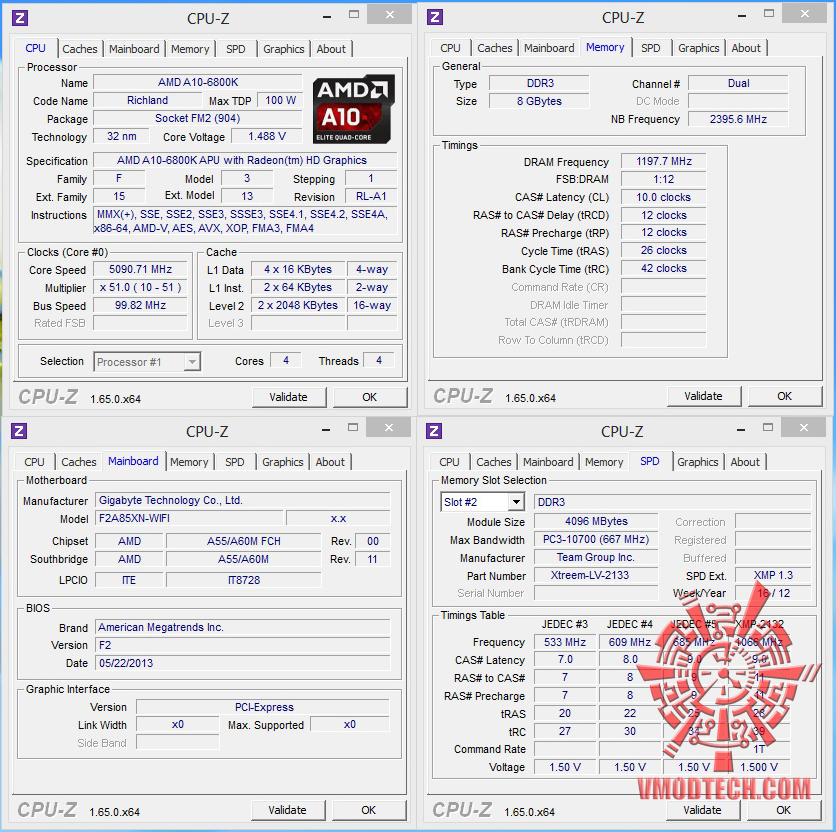Go to CPU tab in the Mainboard window
The width and height of the screenshot is (836, 832).
click(x=34, y=462)
